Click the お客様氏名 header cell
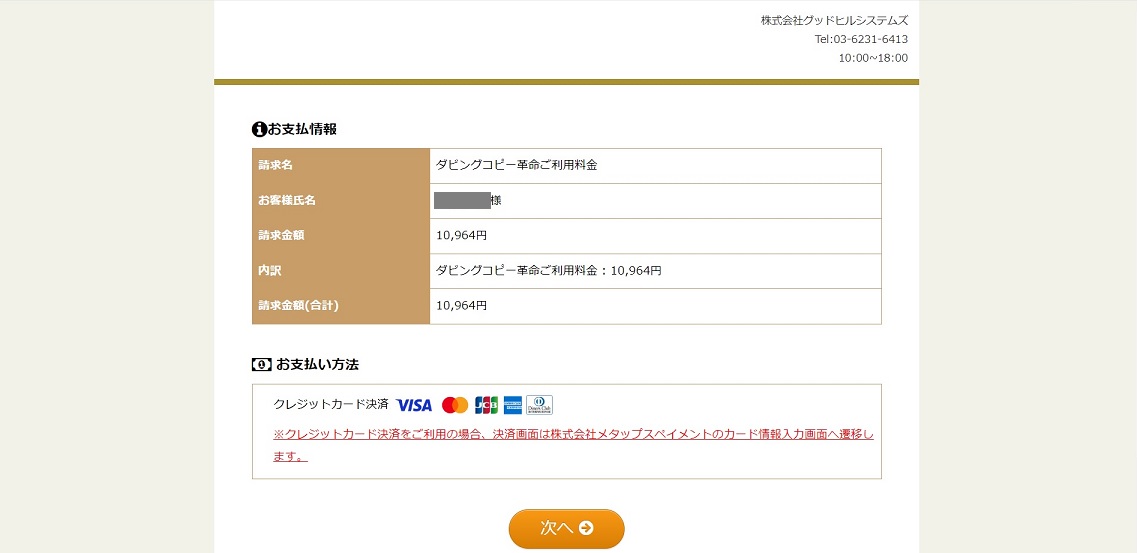 [x=341, y=201]
